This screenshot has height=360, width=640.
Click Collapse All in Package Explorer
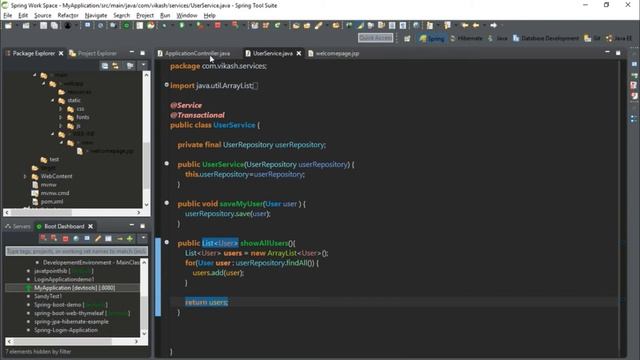click(105, 66)
